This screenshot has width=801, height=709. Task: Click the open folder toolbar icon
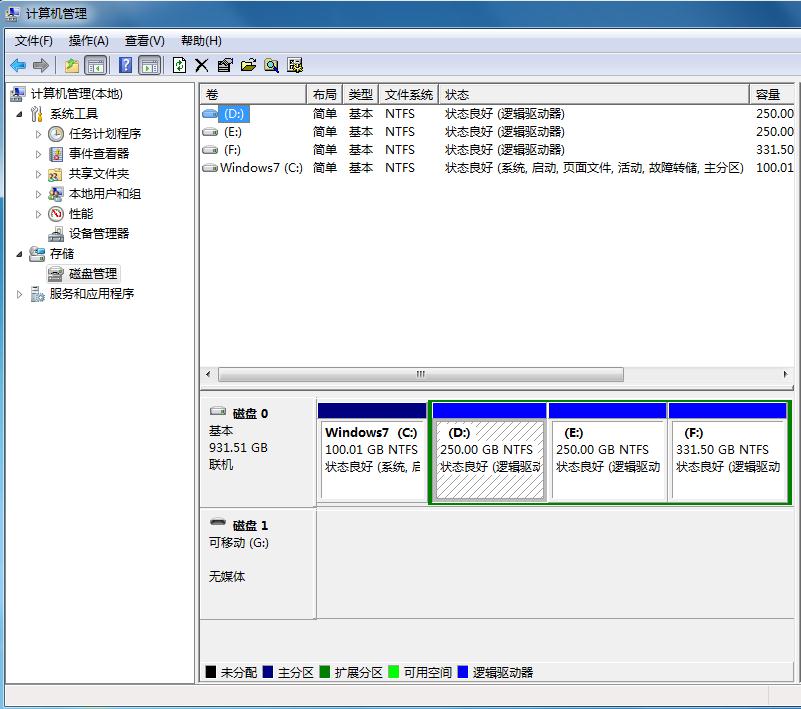click(250, 64)
